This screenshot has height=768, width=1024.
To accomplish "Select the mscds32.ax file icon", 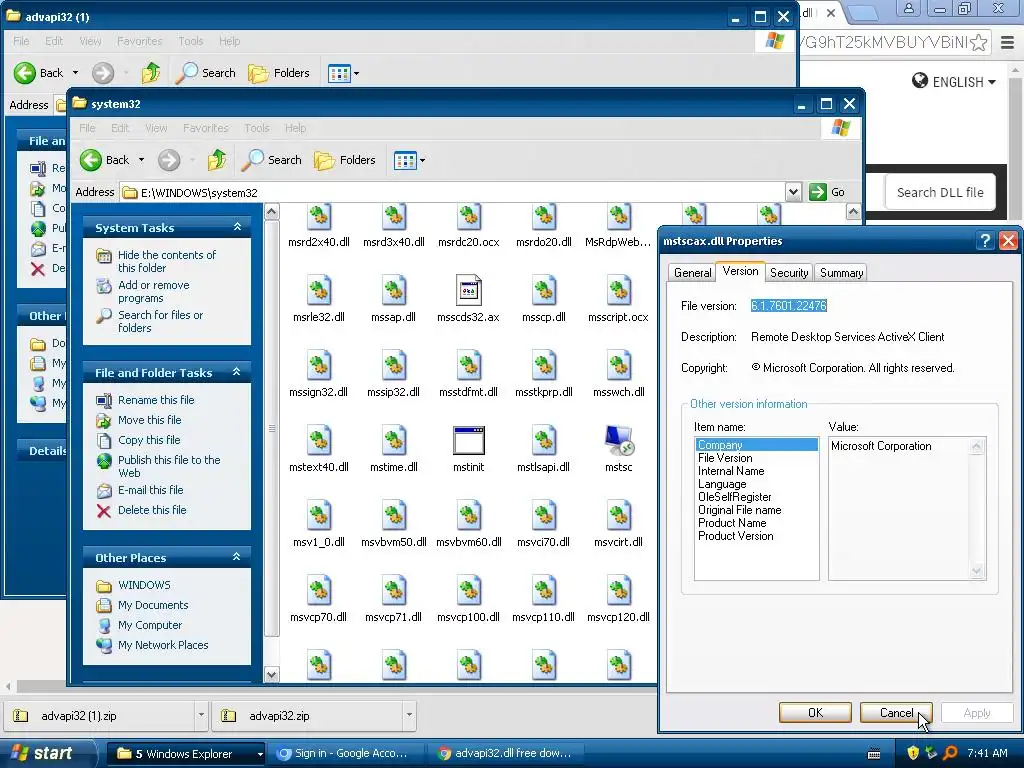I will [x=468, y=291].
